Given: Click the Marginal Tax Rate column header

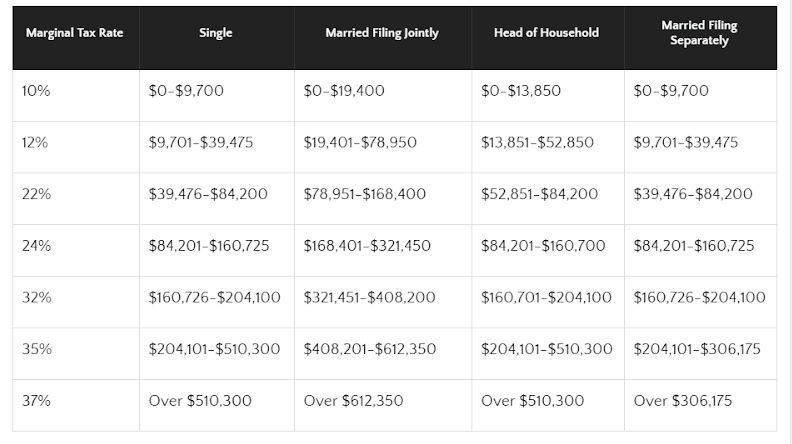Looking at the screenshot, I should [x=74, y=33].
